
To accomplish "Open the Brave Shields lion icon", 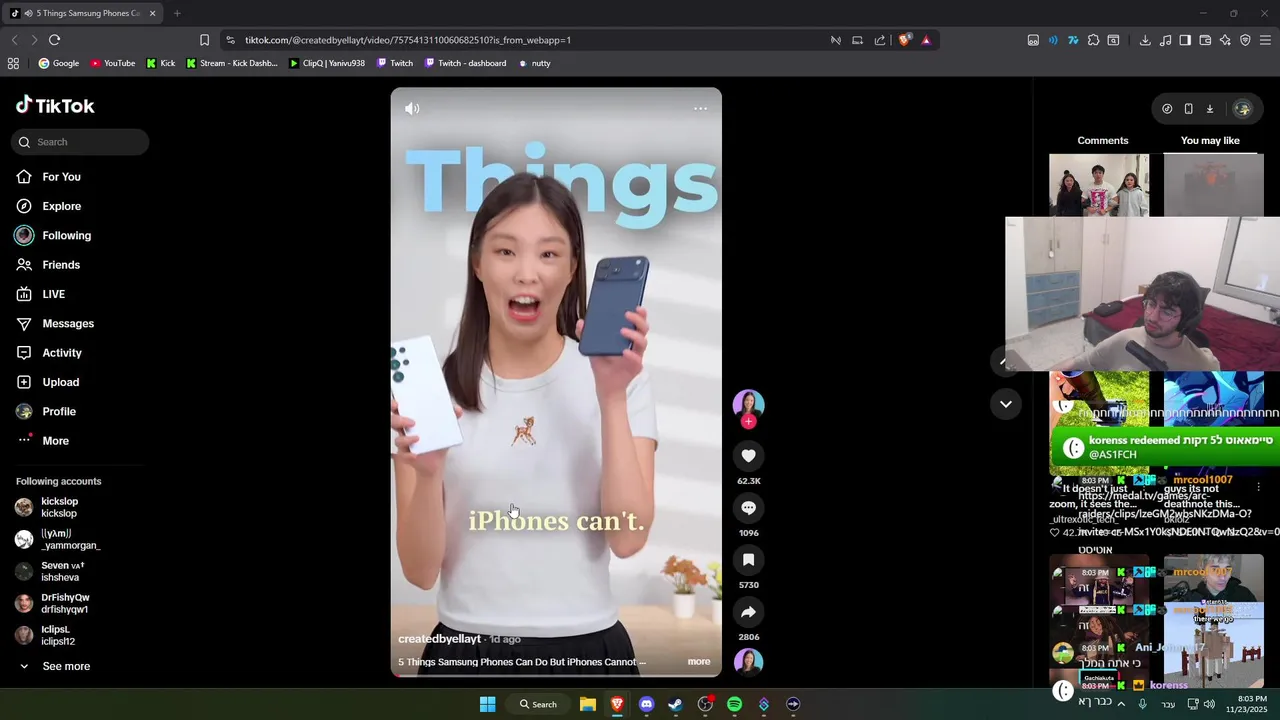I will point(904,40).
